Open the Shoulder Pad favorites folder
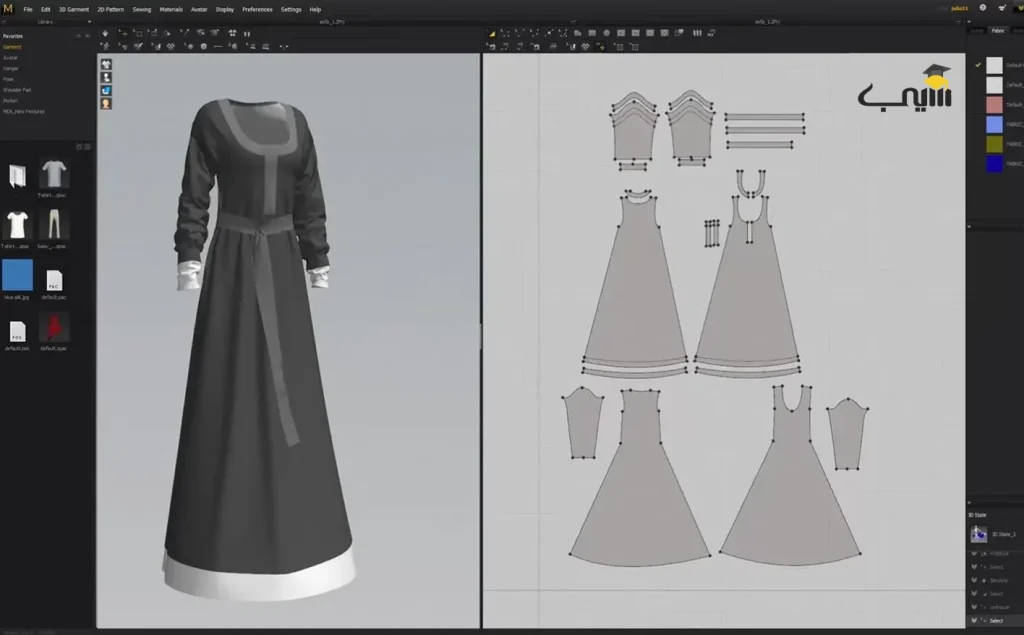The image size is (1024, 635). point(17,90)
